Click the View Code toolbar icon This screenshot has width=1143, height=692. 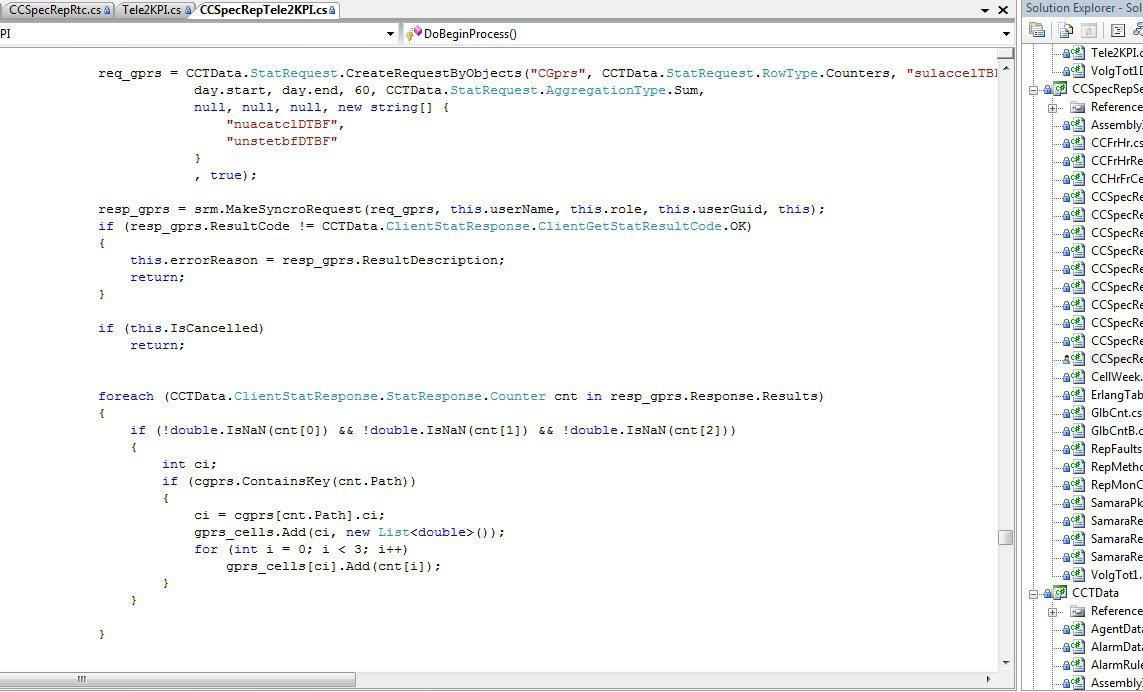pos(1118,30)
